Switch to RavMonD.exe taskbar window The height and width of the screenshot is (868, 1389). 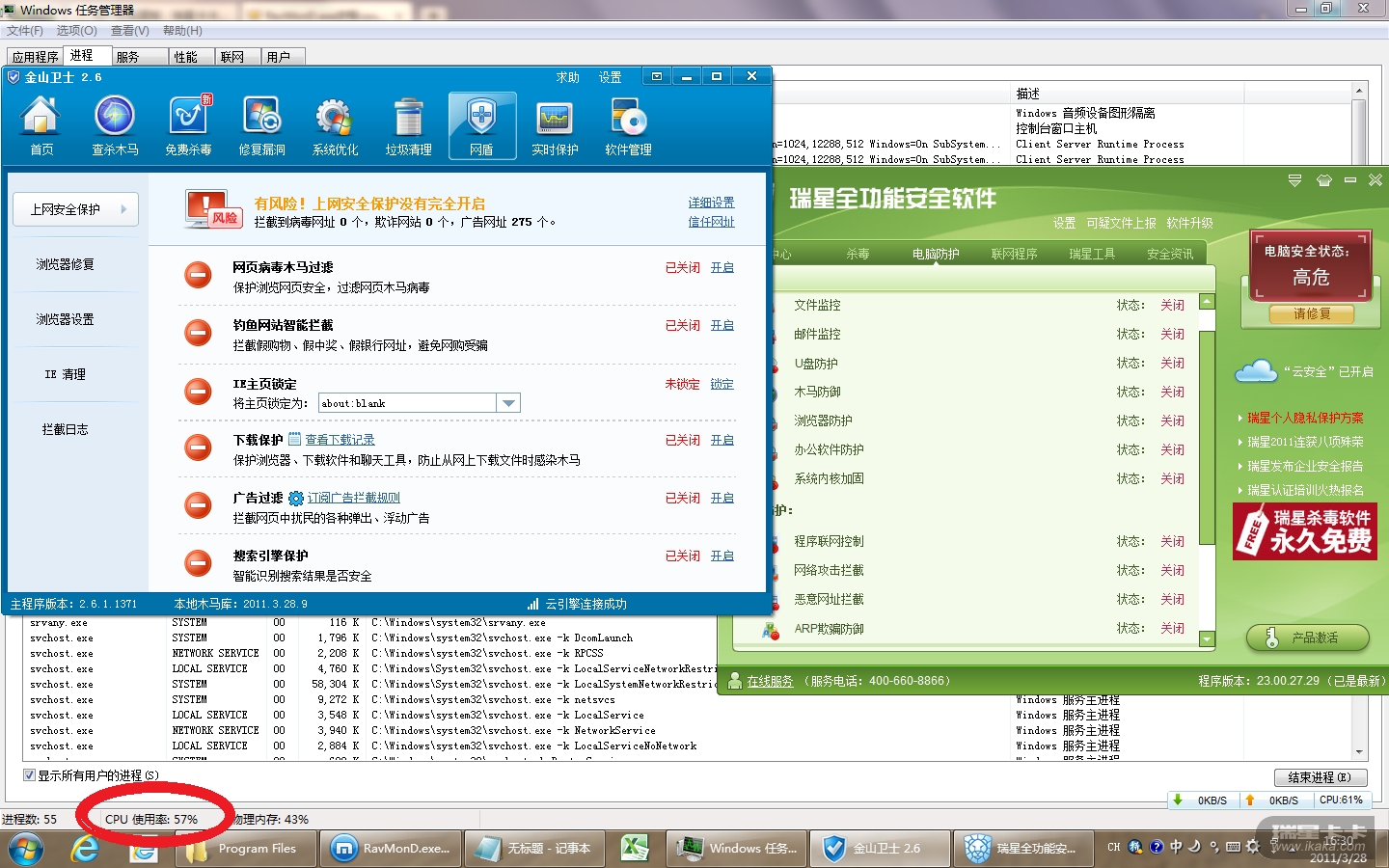[391, 849]
